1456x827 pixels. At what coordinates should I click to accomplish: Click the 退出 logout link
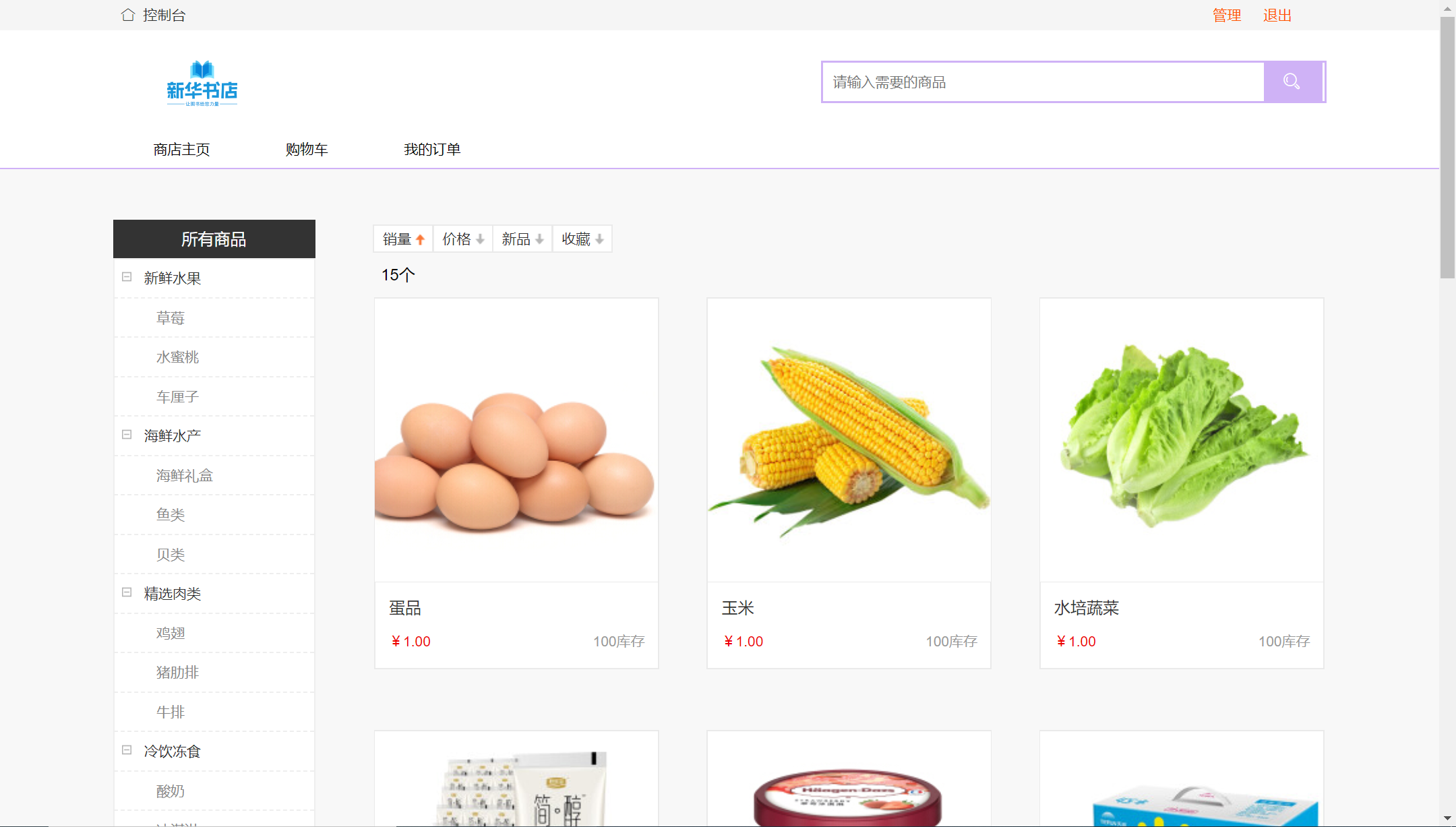click(x=1277, y=15)
